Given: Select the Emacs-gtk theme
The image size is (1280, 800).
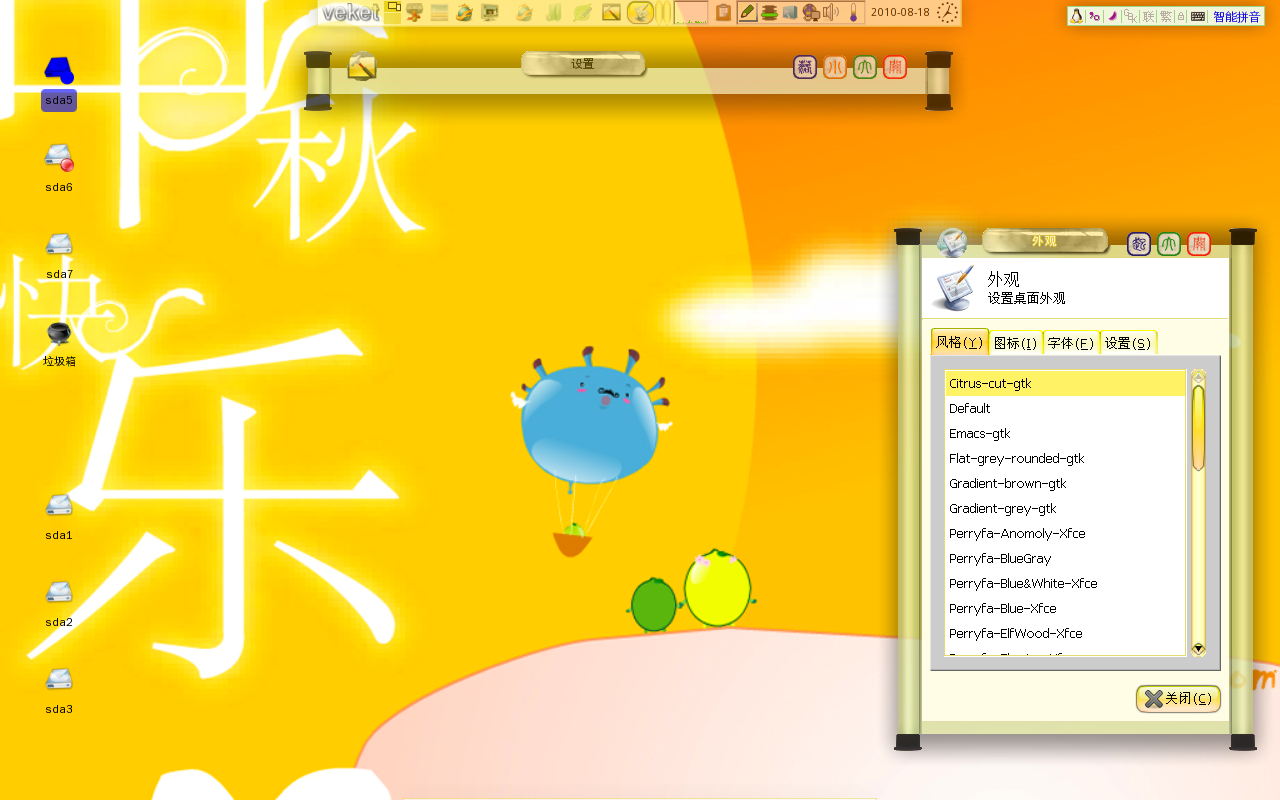Looking at the screenshot, I should click(x=1065, y=433).
